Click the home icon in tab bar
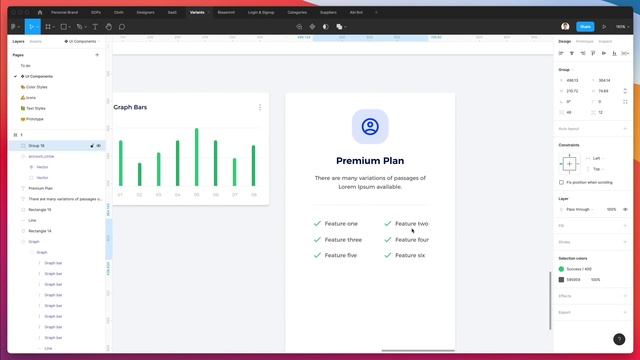This screenshot has height=360, width=640. click(x=40, y=12)
